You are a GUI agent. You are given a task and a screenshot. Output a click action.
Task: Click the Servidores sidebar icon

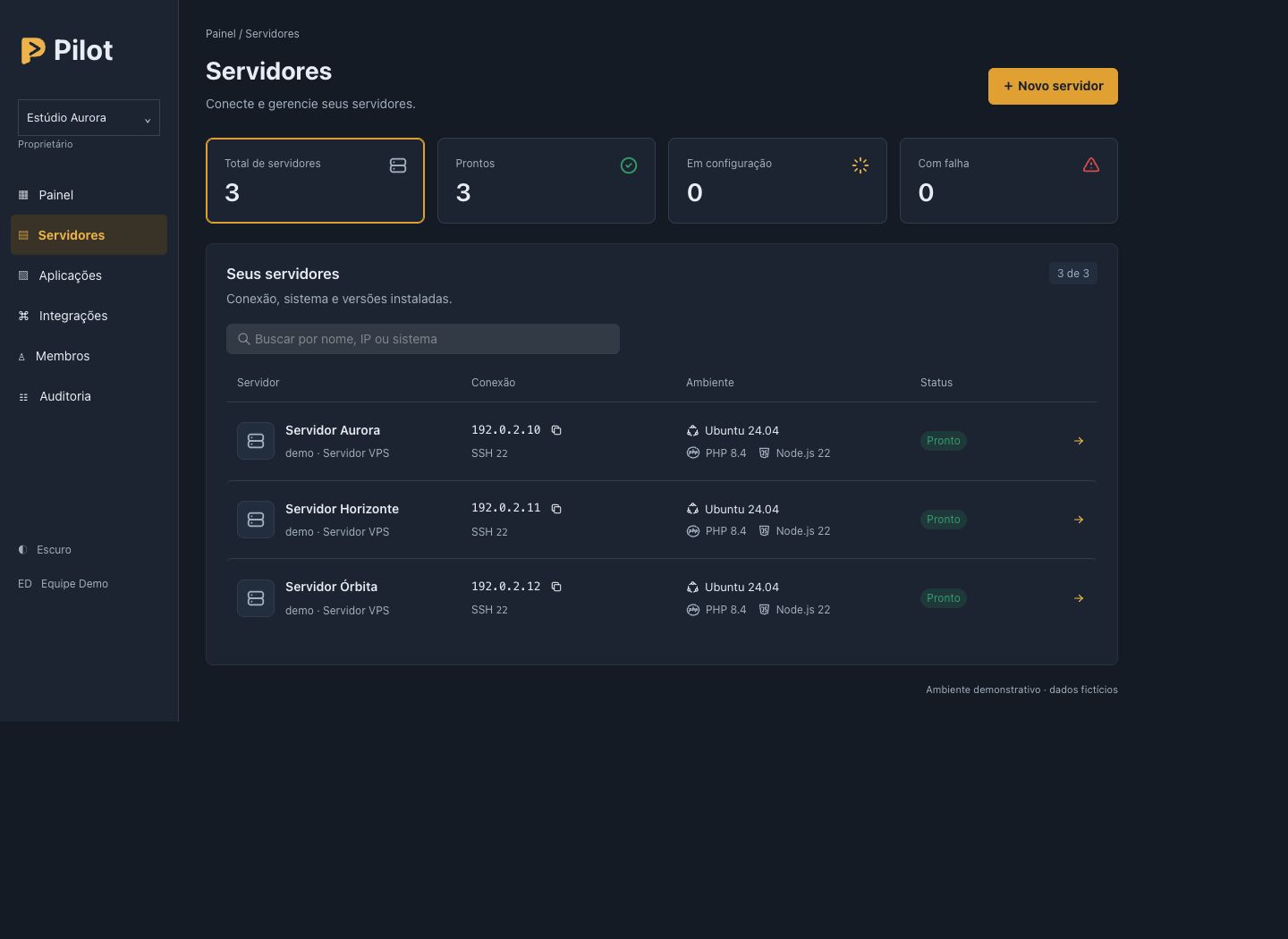coord(23,235)
